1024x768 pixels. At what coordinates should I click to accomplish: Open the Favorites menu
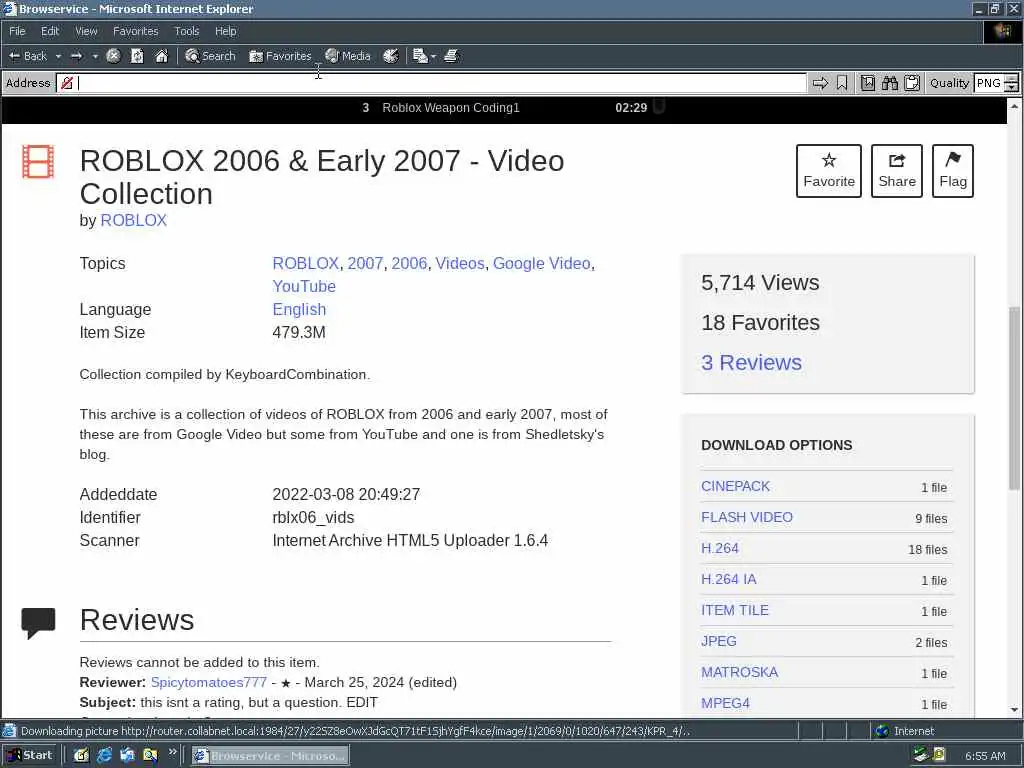coord(135,31)
